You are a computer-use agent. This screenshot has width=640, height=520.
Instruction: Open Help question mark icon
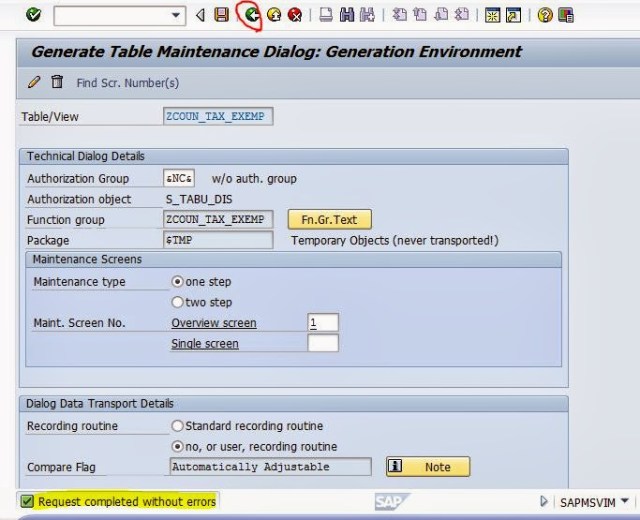coord(545,16)
